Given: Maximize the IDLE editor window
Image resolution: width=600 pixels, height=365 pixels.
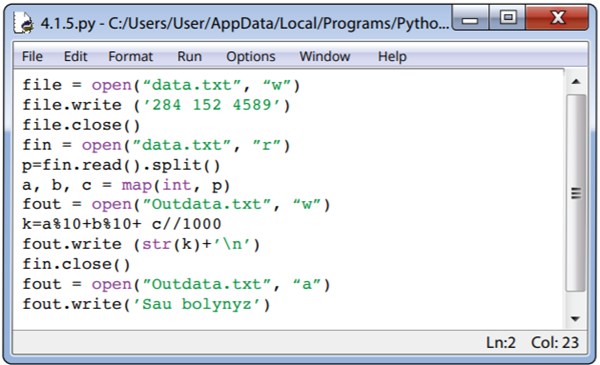Looking at the screenshot, I should 508,18.
